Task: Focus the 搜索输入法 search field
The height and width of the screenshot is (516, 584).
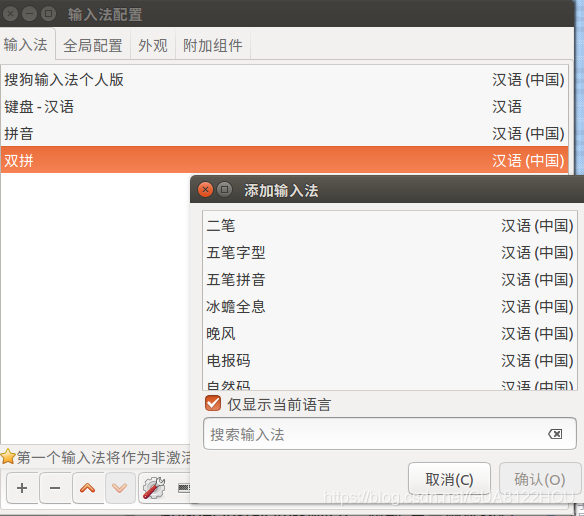Action: tap(390, 434)
